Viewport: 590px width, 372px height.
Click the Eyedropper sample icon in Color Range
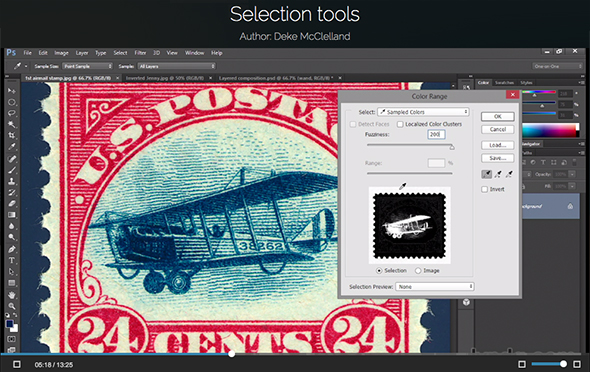point(486,174)
